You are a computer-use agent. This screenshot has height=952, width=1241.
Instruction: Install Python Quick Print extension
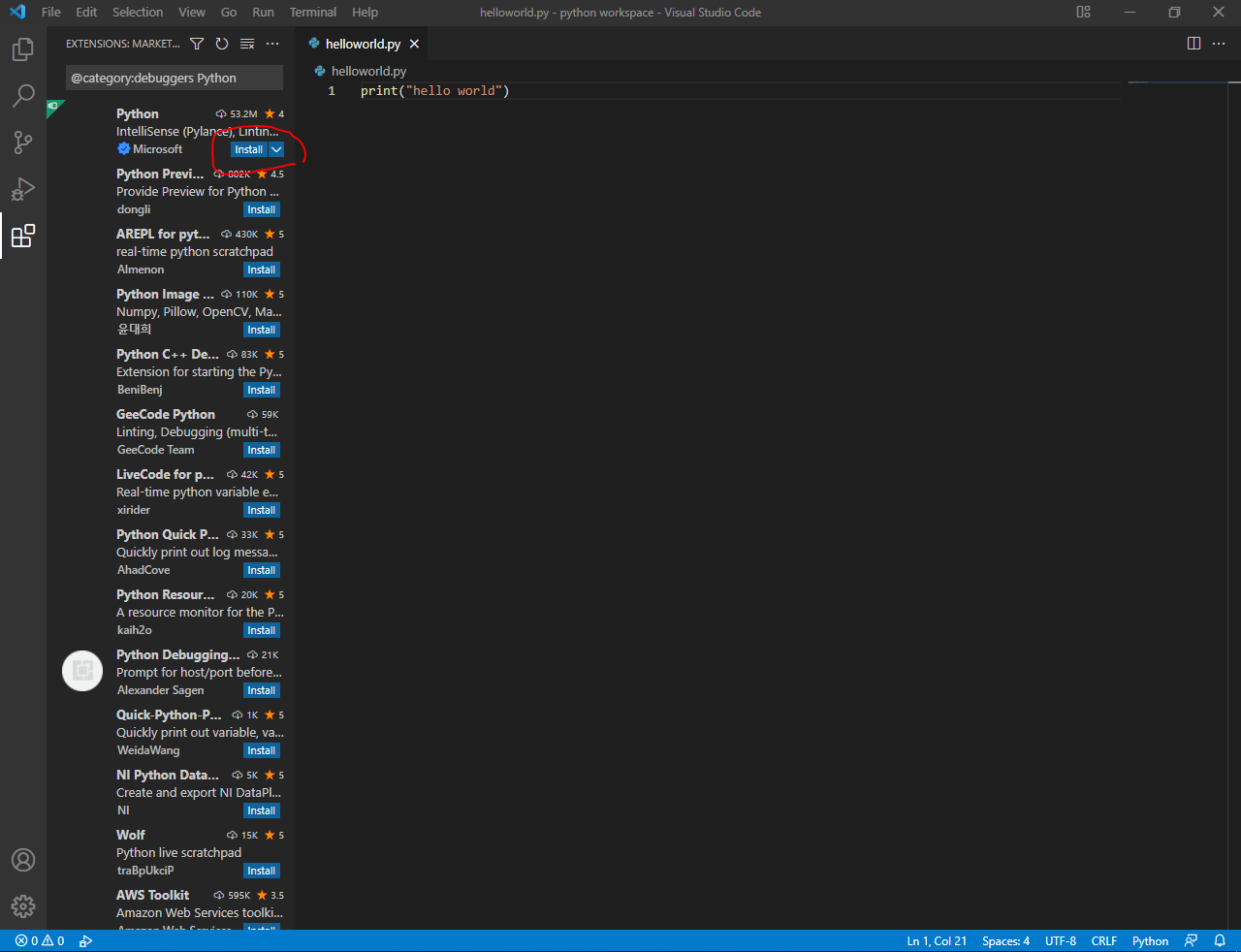click(x=262, y=570)
